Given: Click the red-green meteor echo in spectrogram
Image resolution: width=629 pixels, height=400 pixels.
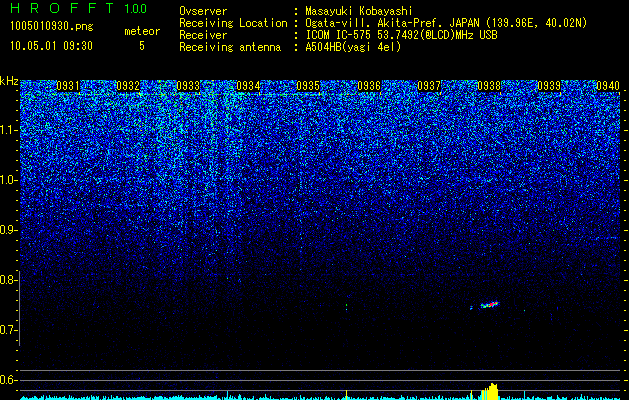Looking at the screenshot, I should 489,305.
